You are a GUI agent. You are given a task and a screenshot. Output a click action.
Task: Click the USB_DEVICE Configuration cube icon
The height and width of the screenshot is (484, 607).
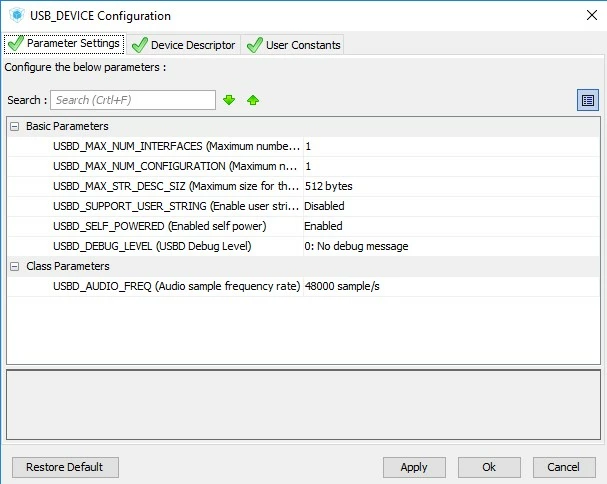click(x=17, y=15)
